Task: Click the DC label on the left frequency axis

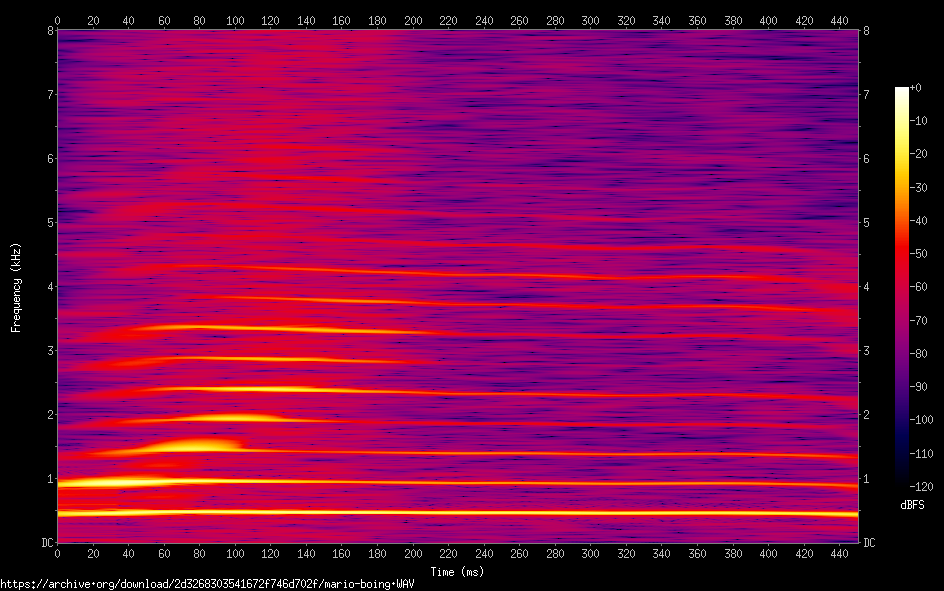Action: (44, 543)
